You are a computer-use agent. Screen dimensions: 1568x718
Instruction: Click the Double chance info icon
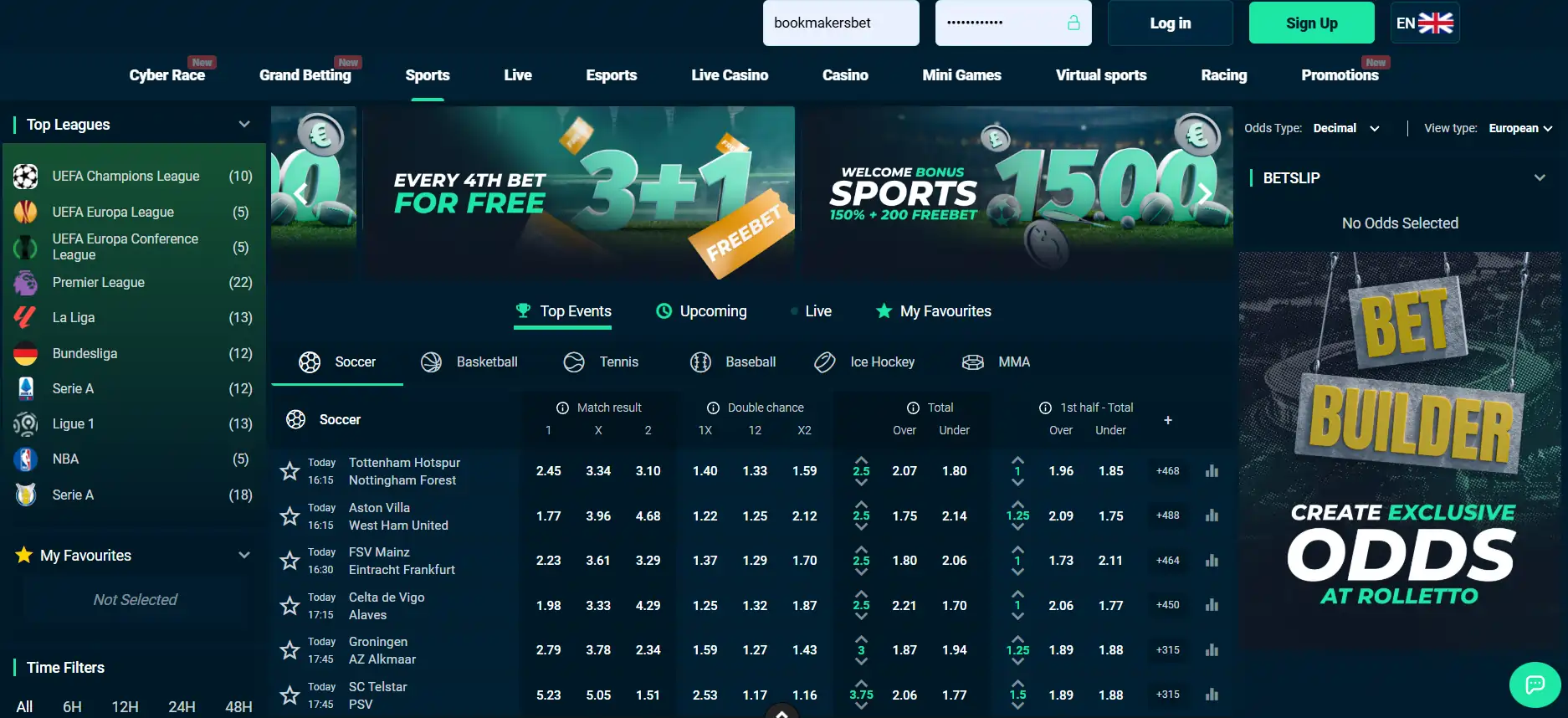click(713, 408)
